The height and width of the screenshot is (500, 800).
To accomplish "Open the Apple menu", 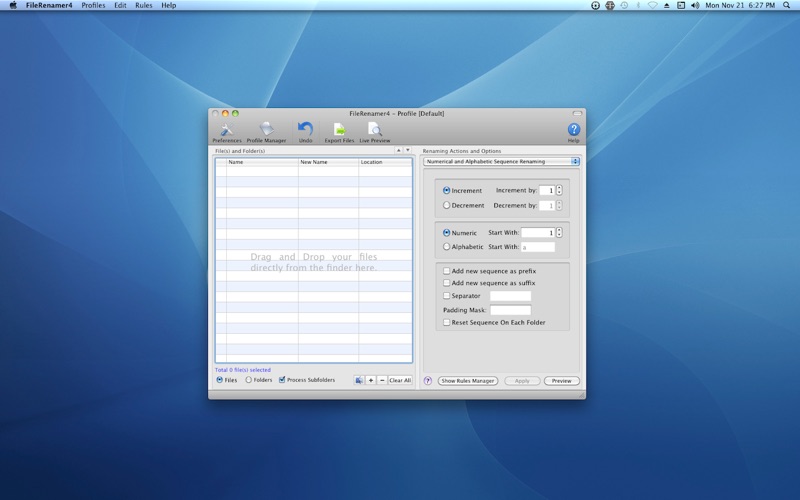I will [x=13, y=5].
